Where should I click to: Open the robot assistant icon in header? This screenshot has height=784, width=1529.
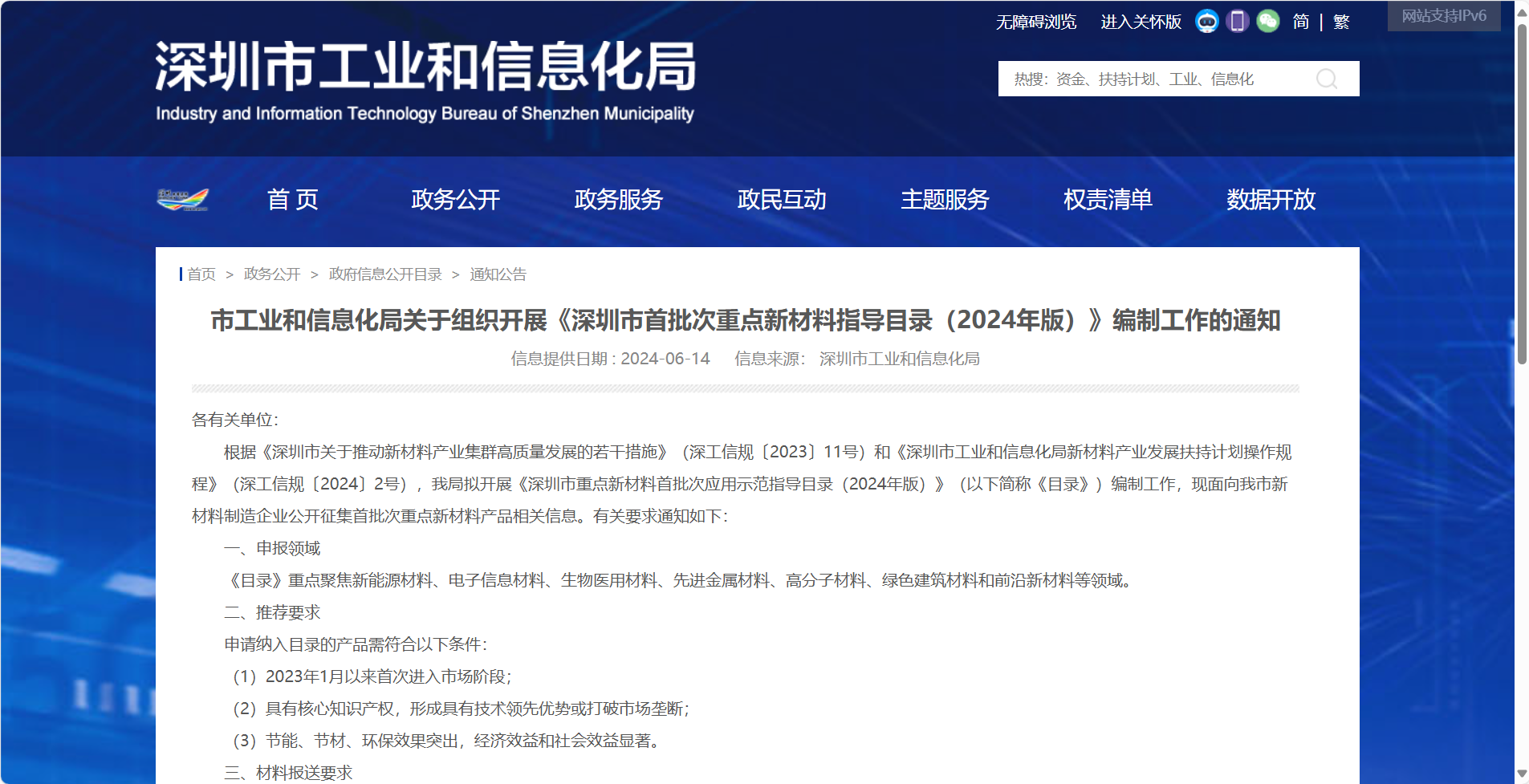click(1206, 22)
